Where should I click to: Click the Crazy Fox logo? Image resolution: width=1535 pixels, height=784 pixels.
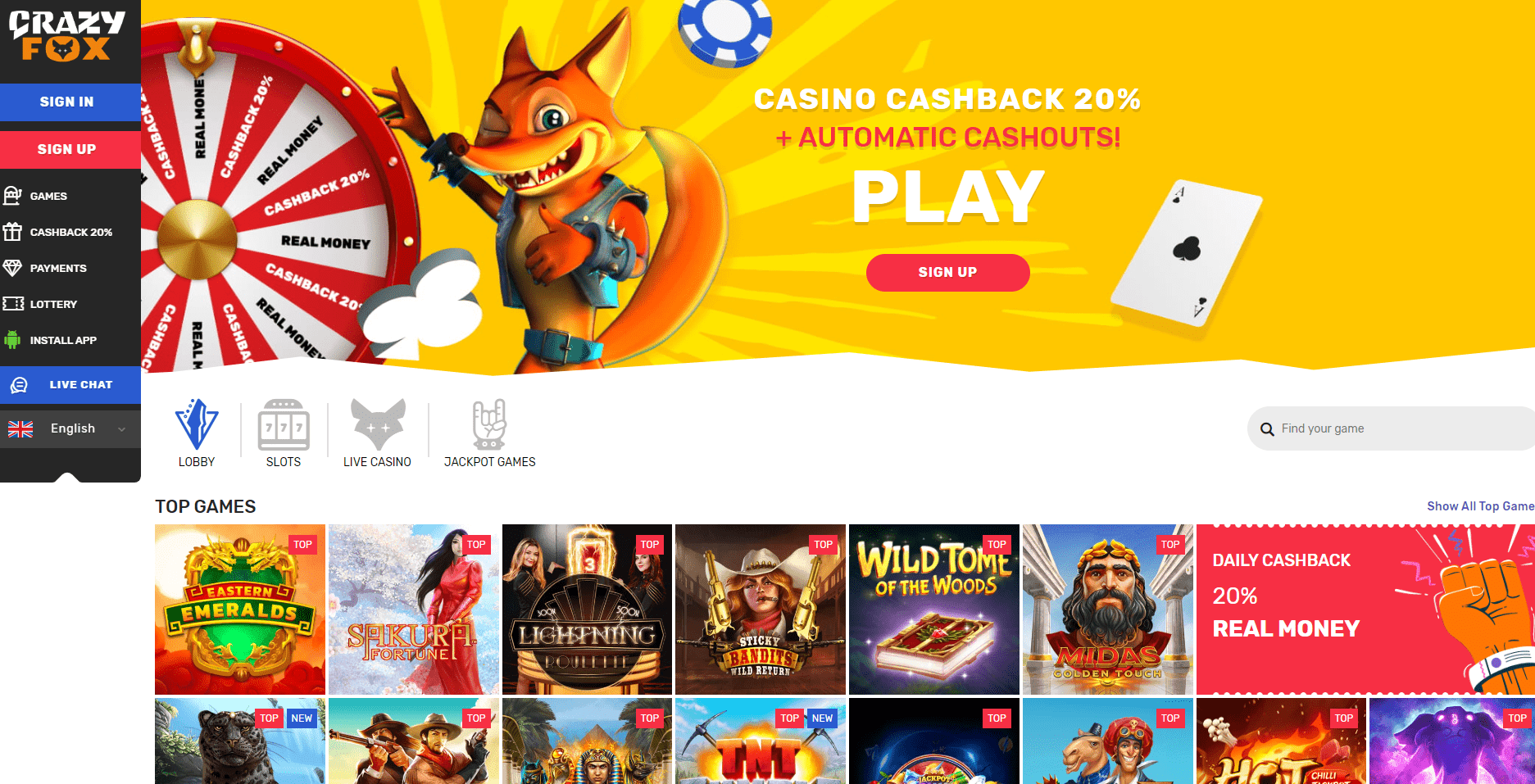tap(67, 36)
